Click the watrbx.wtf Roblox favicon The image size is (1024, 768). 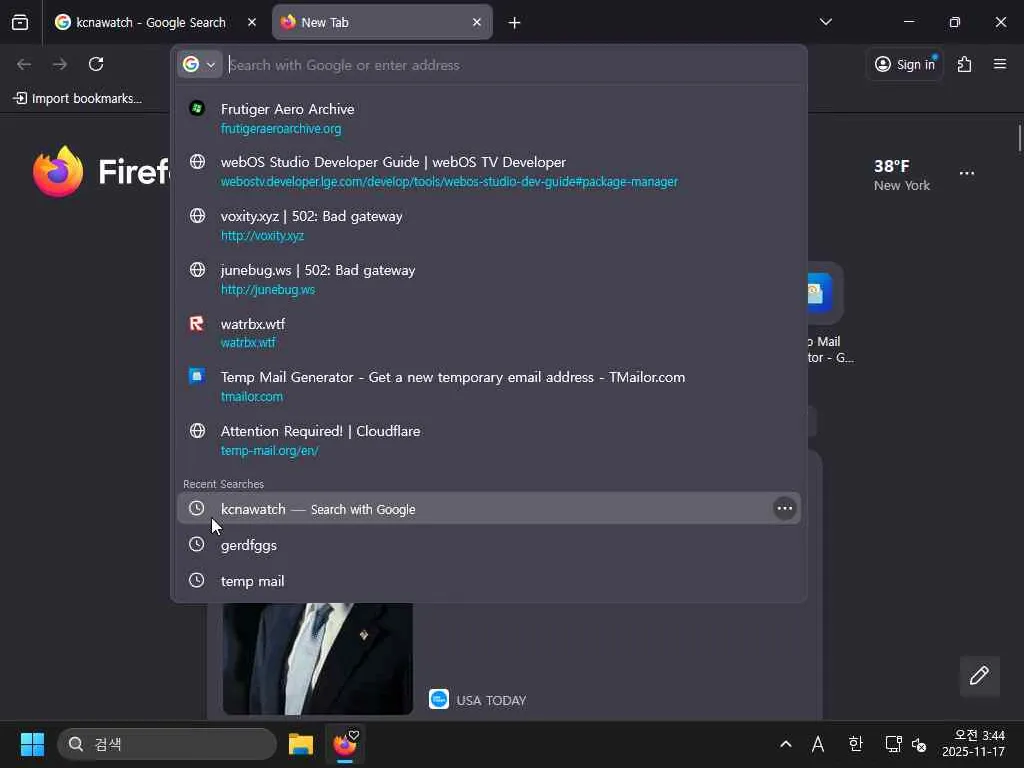197,323
